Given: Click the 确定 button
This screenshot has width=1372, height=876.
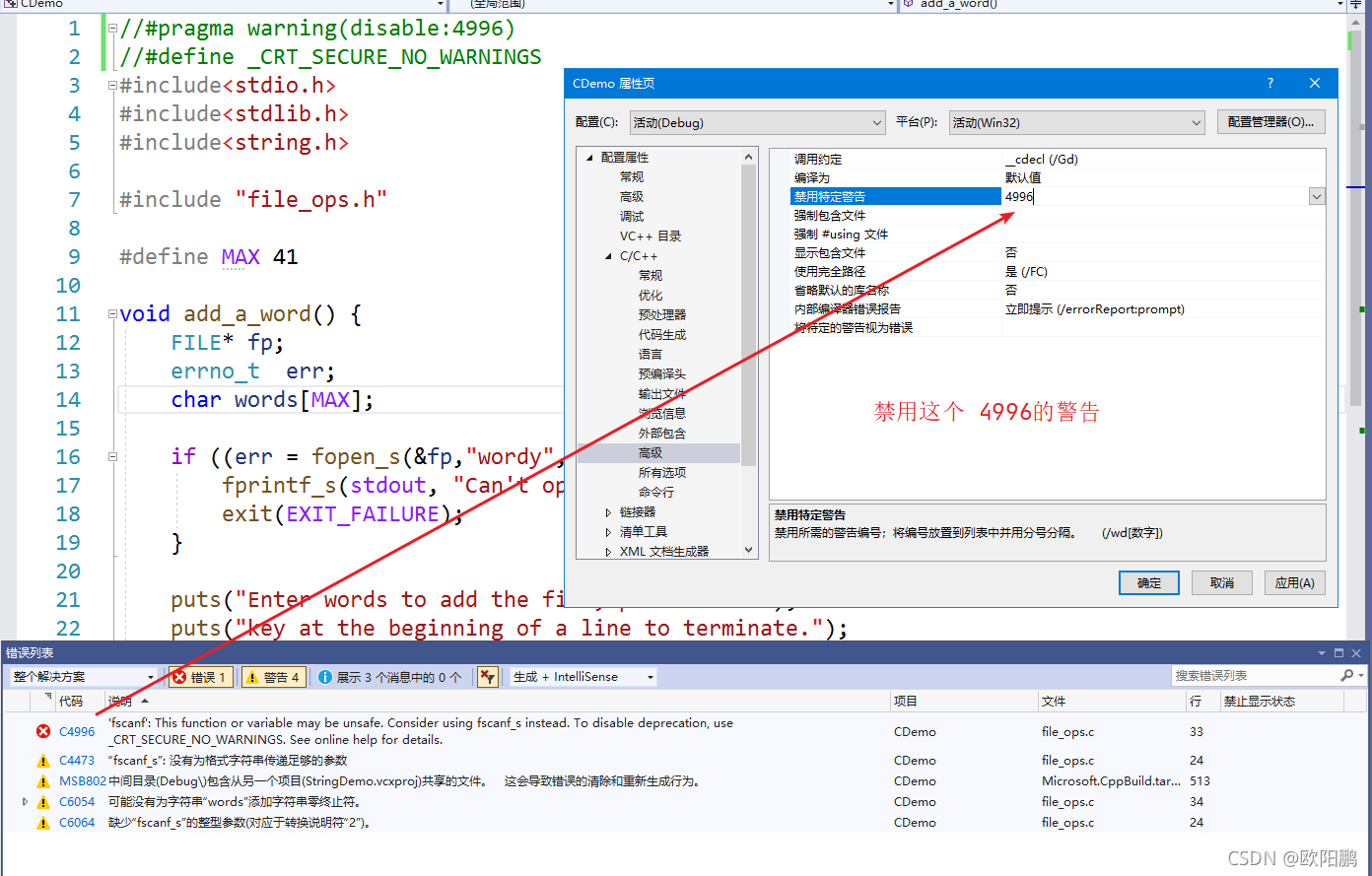Looking at the screenshot, I should click(1149, 582).
